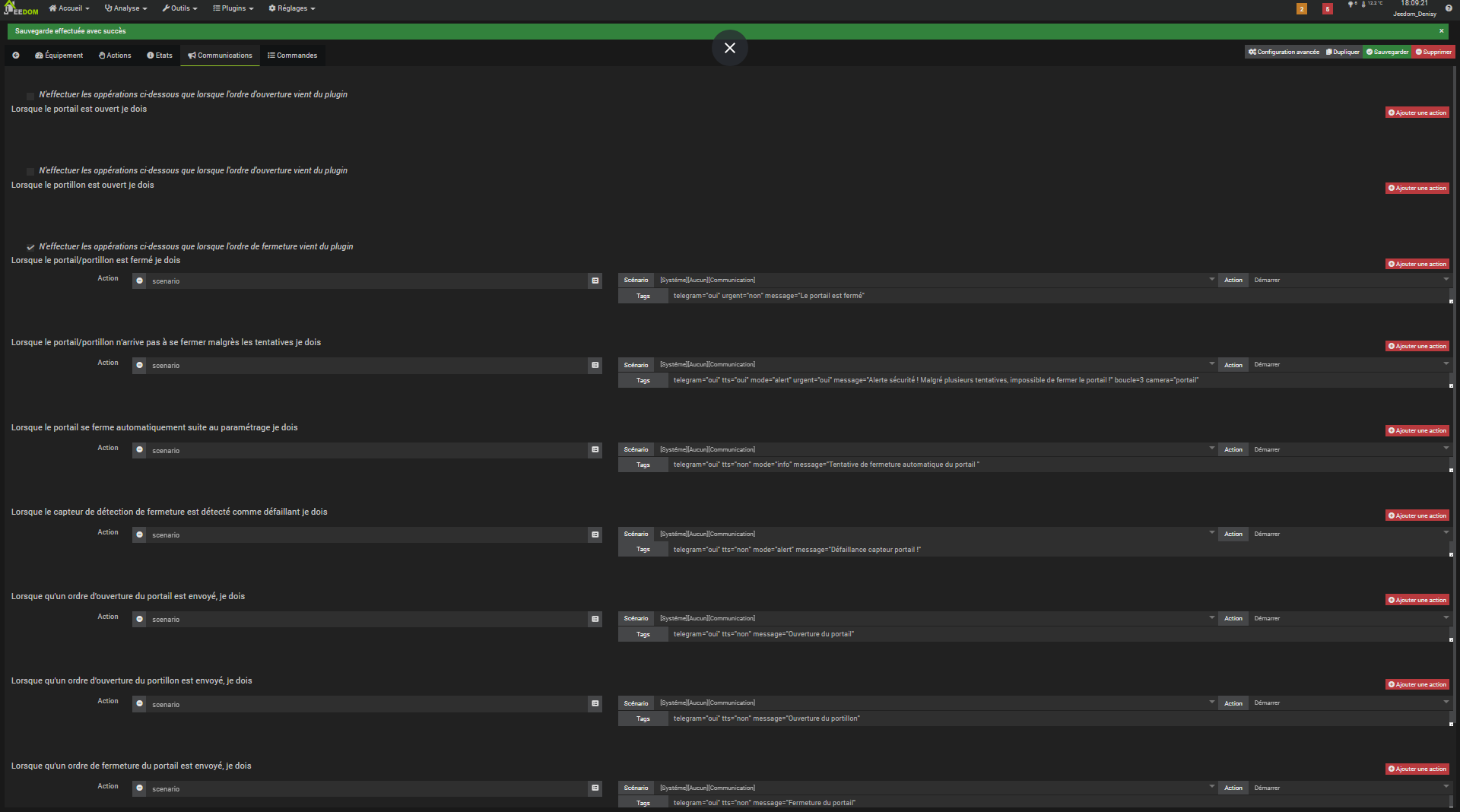Viewport: 1460px width, 812px height.
Task: Switch to the Équipement tab
Action: point(59,56)
